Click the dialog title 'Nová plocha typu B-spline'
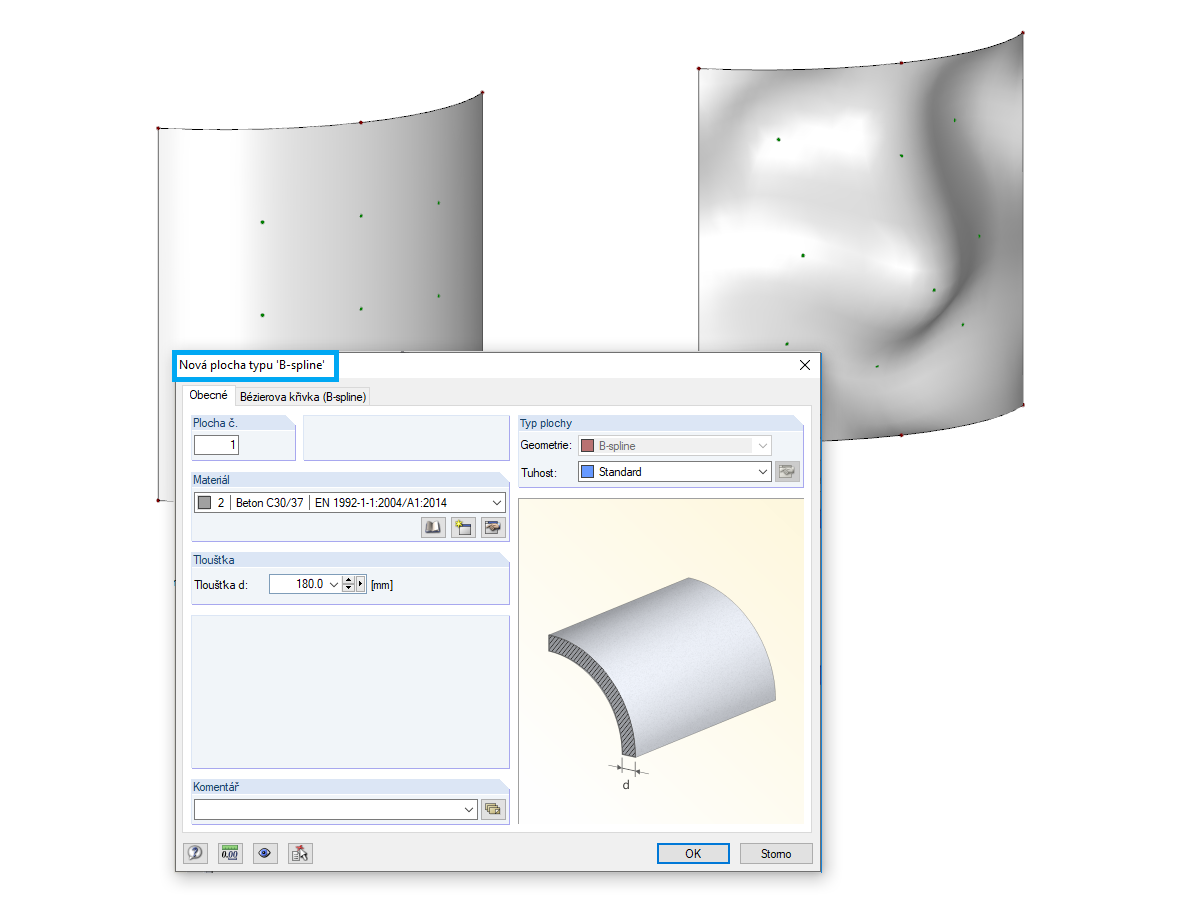This screenshot has width=1200, height=900. tap(251, 365)
